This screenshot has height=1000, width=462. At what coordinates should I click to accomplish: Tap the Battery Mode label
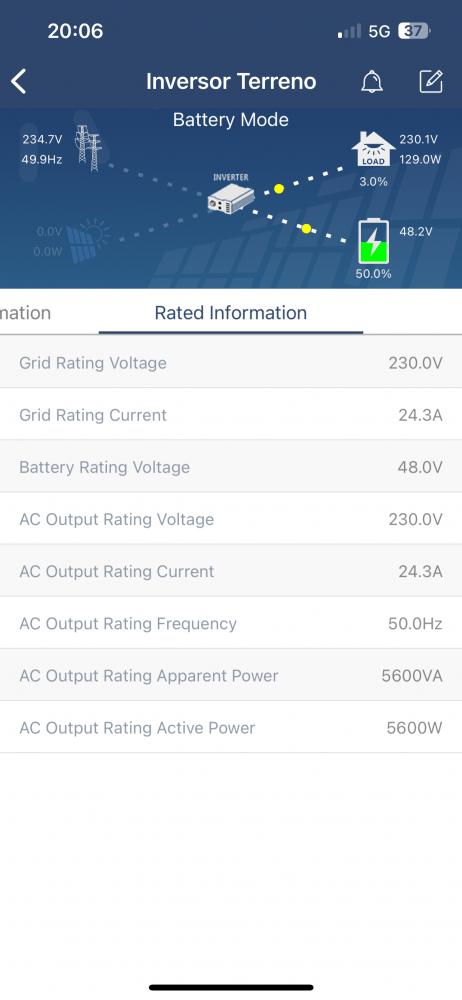(x=230, y=120)
